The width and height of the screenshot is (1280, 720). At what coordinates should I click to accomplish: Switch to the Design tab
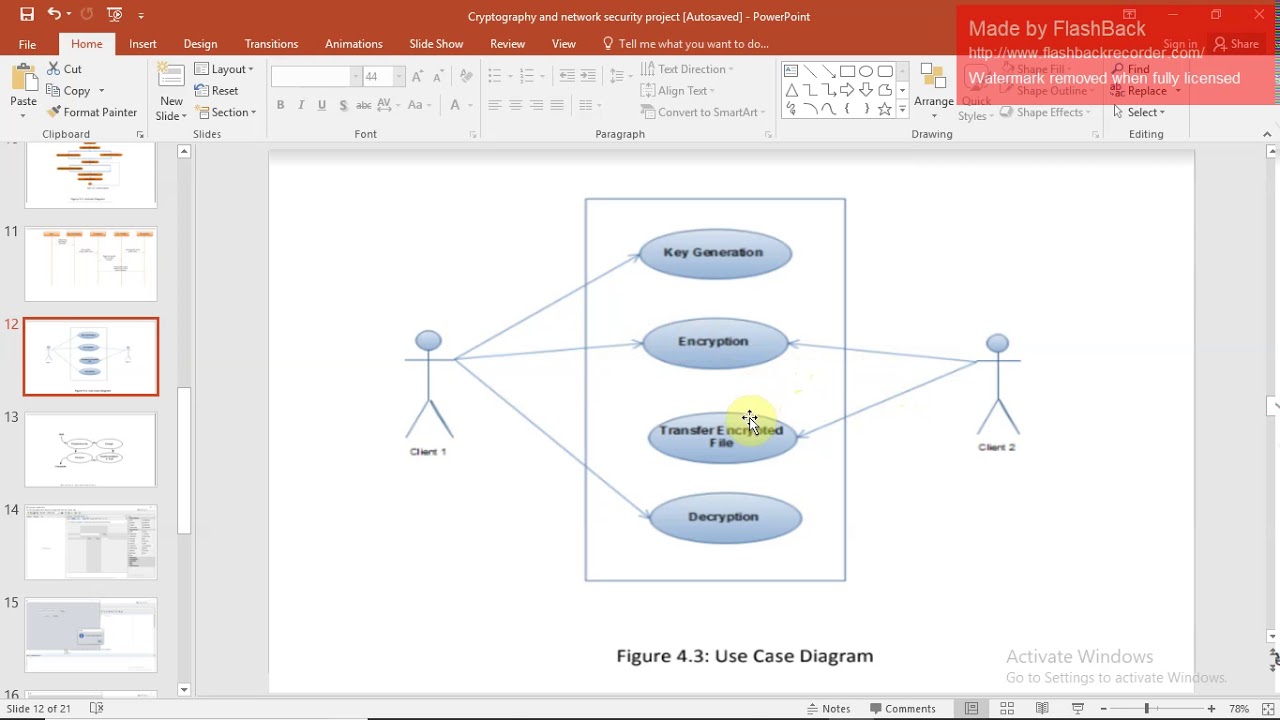pos(200,44)
